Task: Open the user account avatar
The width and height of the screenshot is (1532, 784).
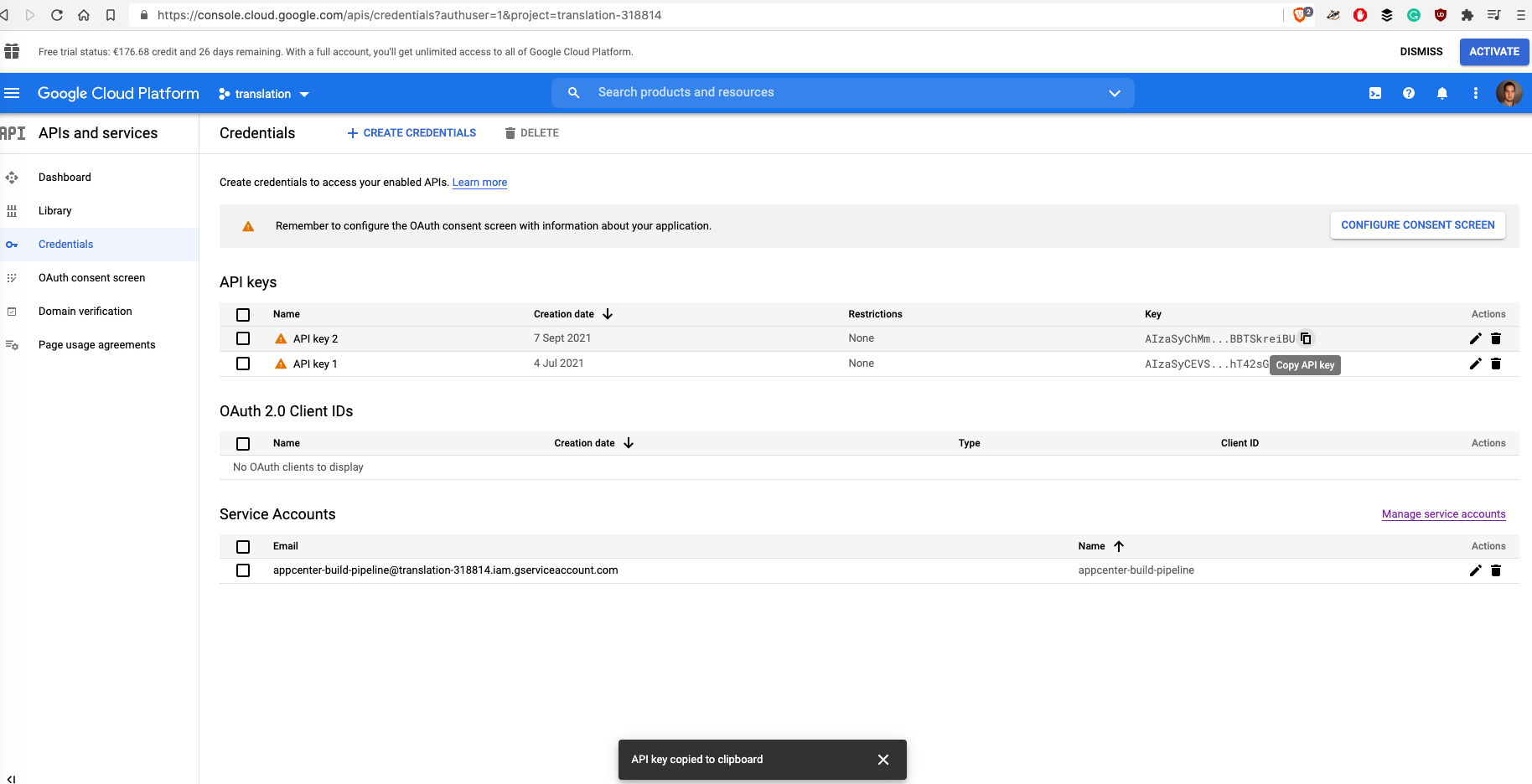Action: point(1509,93)
